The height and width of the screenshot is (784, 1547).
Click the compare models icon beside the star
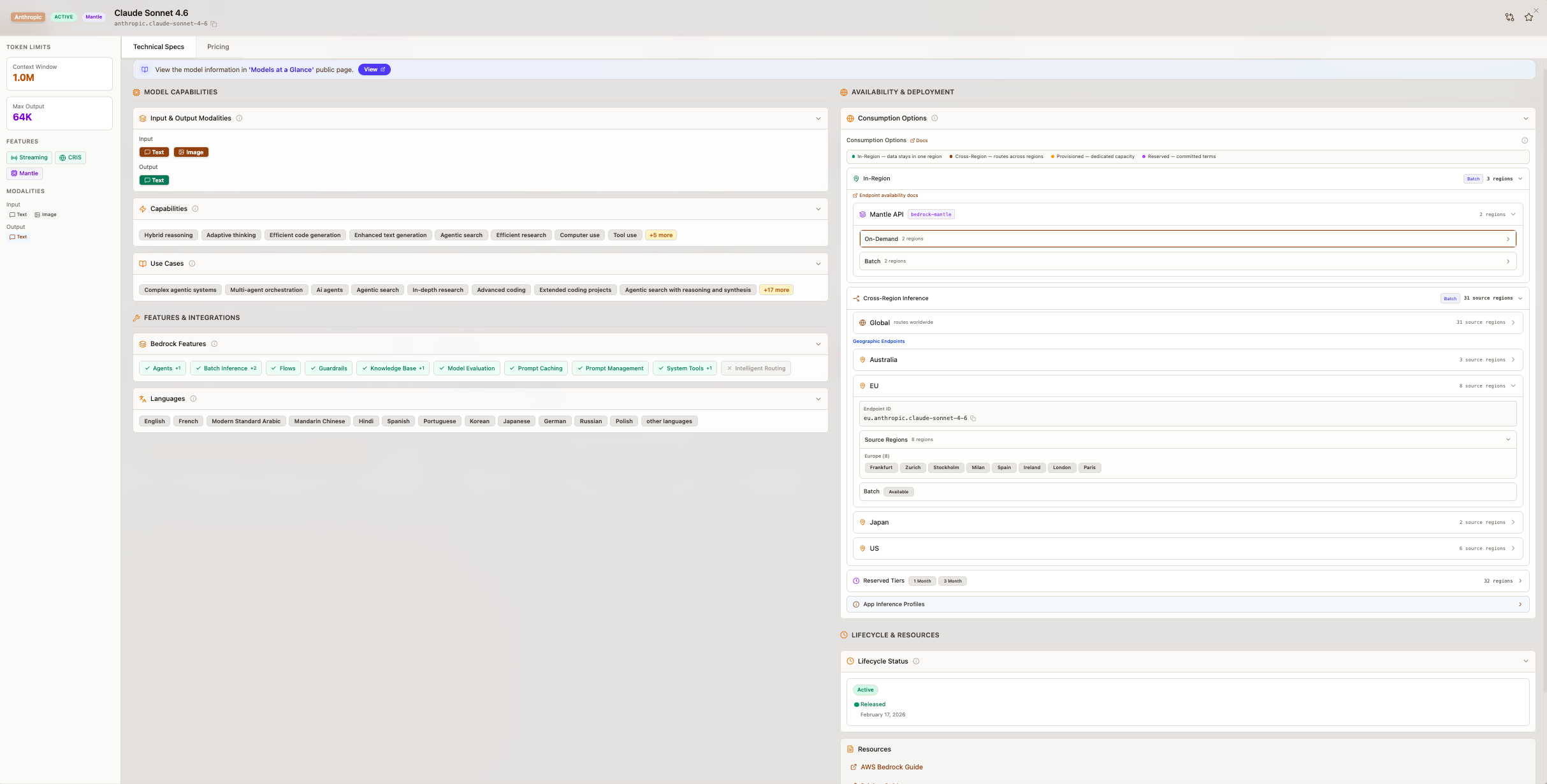(x=1509, y=17)
